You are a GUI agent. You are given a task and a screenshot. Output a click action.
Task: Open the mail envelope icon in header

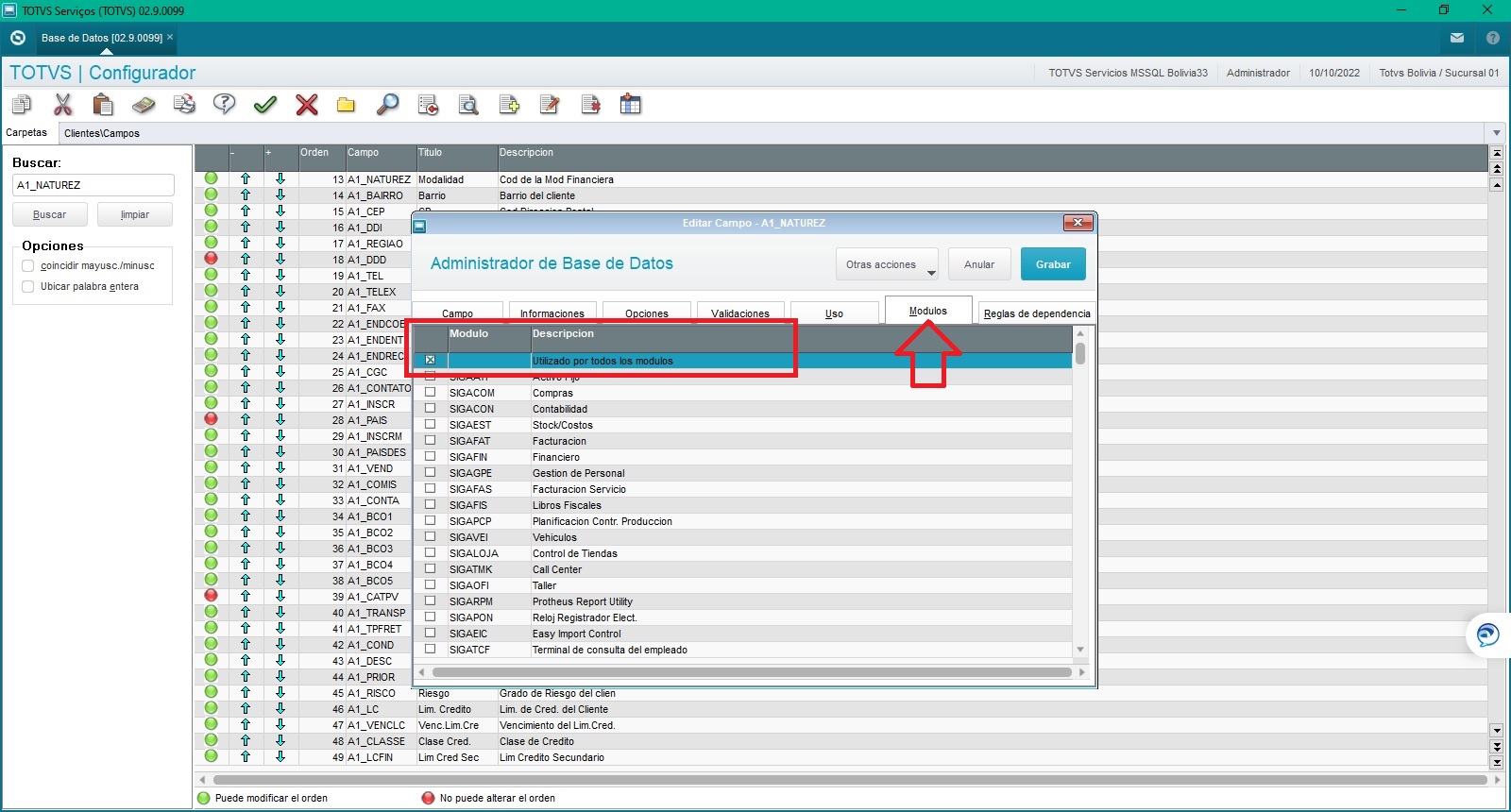(x=1457, y=38)
